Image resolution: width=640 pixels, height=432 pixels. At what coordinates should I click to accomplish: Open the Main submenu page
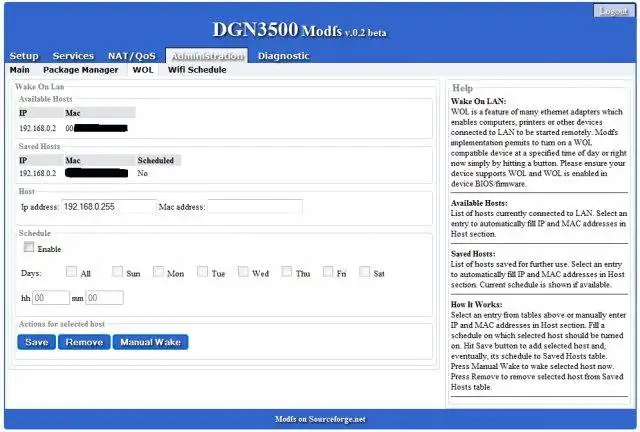[20, 70]
